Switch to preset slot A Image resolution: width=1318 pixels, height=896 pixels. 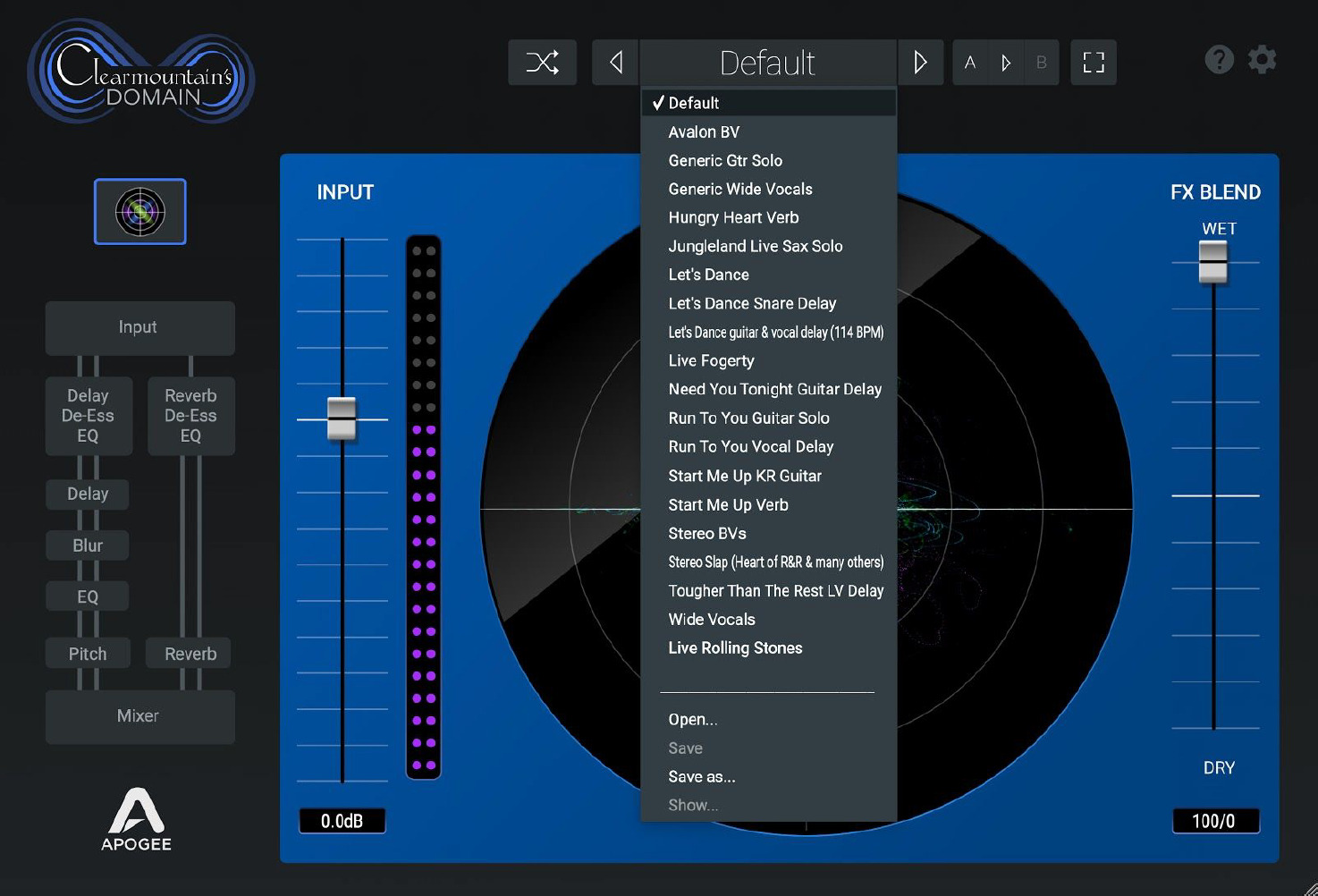point(970,63)
